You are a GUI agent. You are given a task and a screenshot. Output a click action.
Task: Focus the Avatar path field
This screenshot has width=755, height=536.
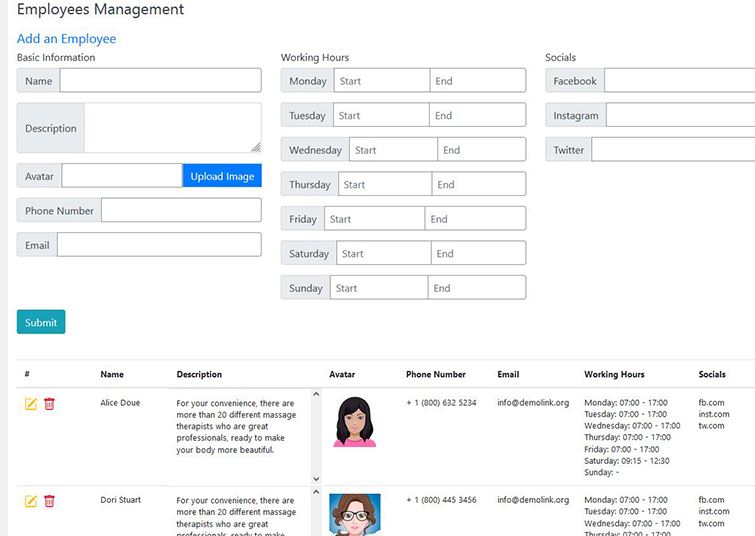[122, 176]
